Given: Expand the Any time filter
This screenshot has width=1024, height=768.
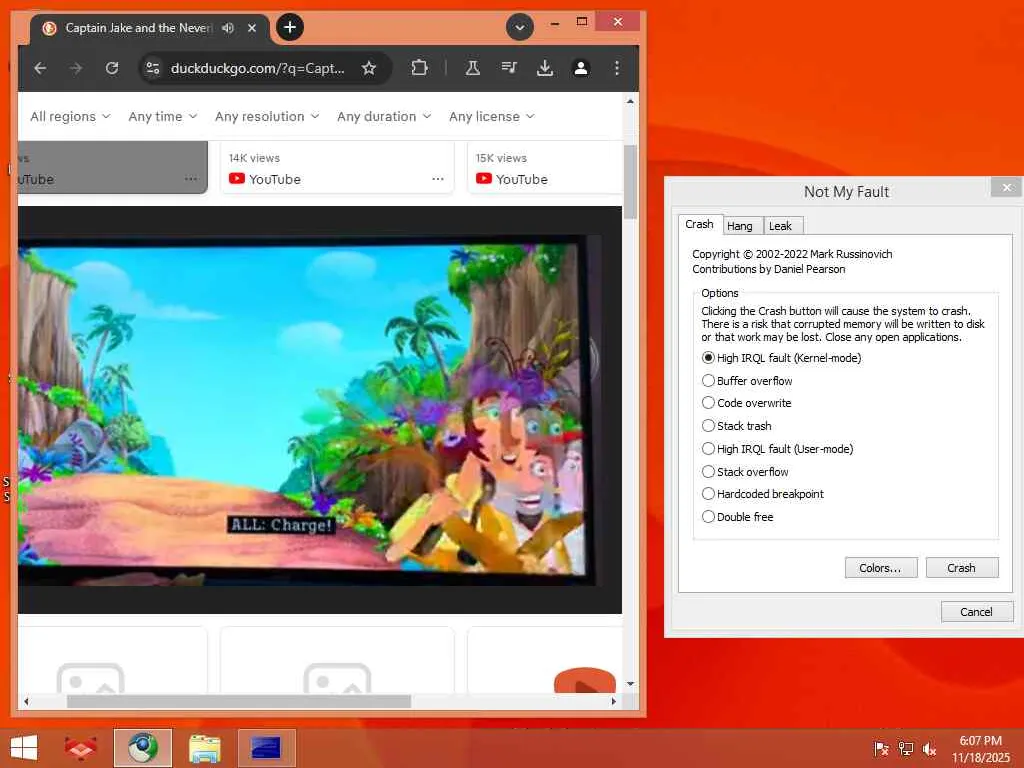Looking at the screenshot, I should [163, 116].
